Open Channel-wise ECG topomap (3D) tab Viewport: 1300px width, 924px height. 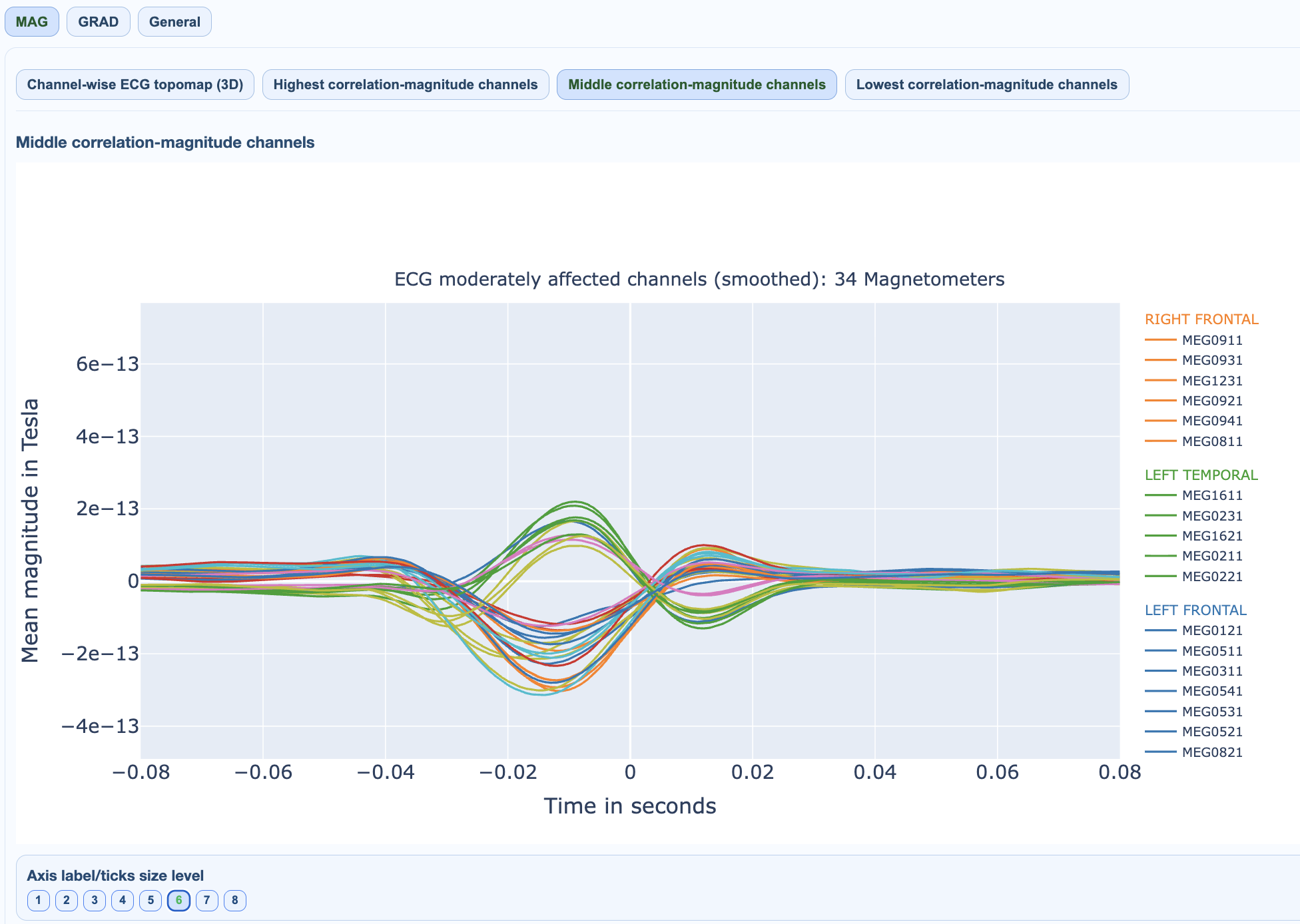point(135,85)
